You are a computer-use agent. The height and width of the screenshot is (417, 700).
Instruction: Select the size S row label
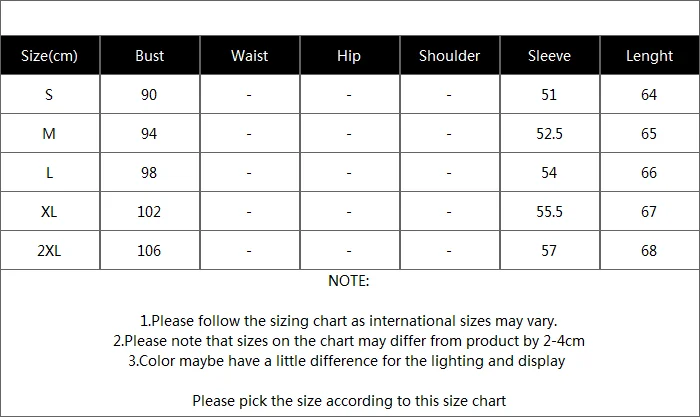pyautogui.click(x=50, y=94)
